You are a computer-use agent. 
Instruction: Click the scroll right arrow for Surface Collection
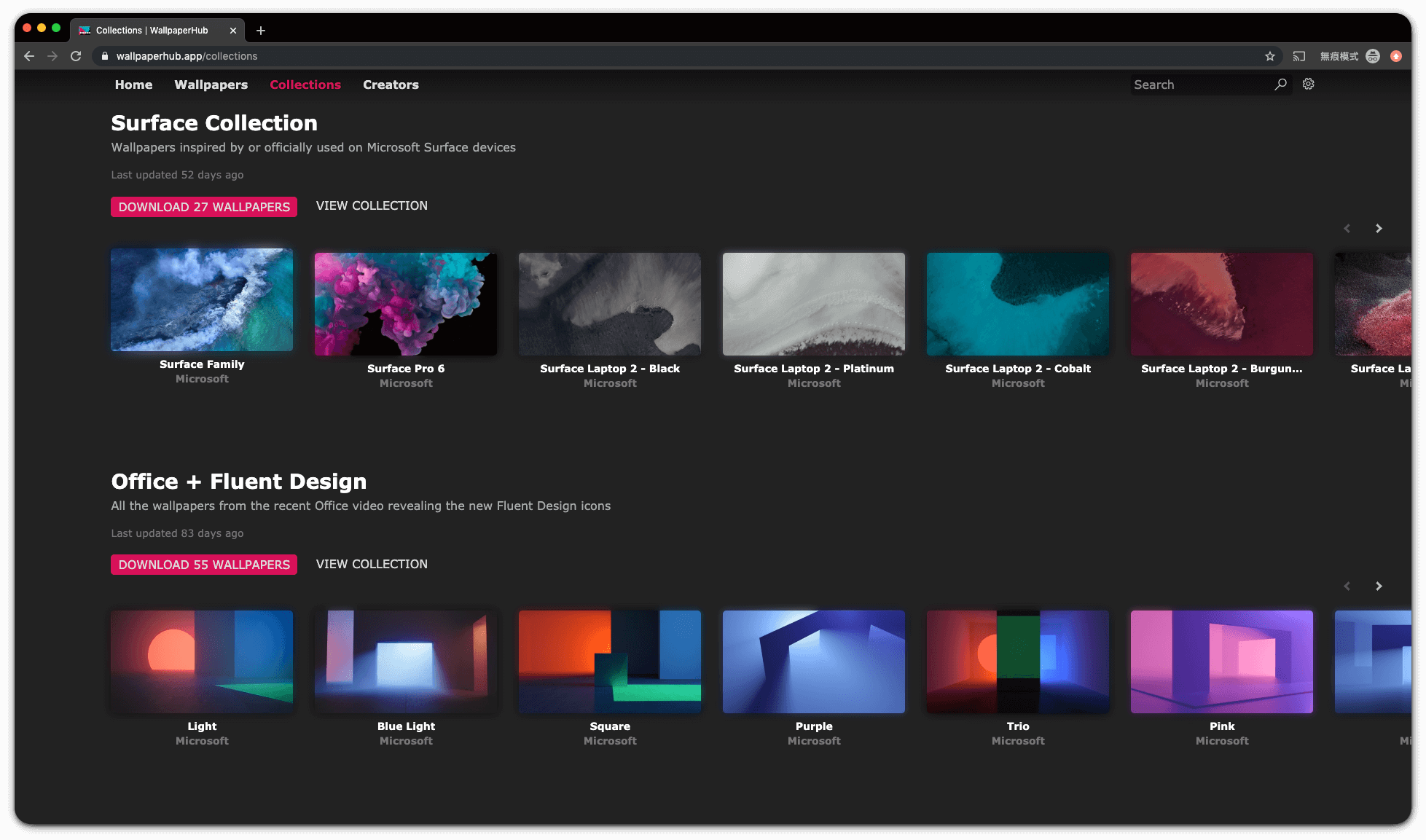click(x=1378, y=228)
